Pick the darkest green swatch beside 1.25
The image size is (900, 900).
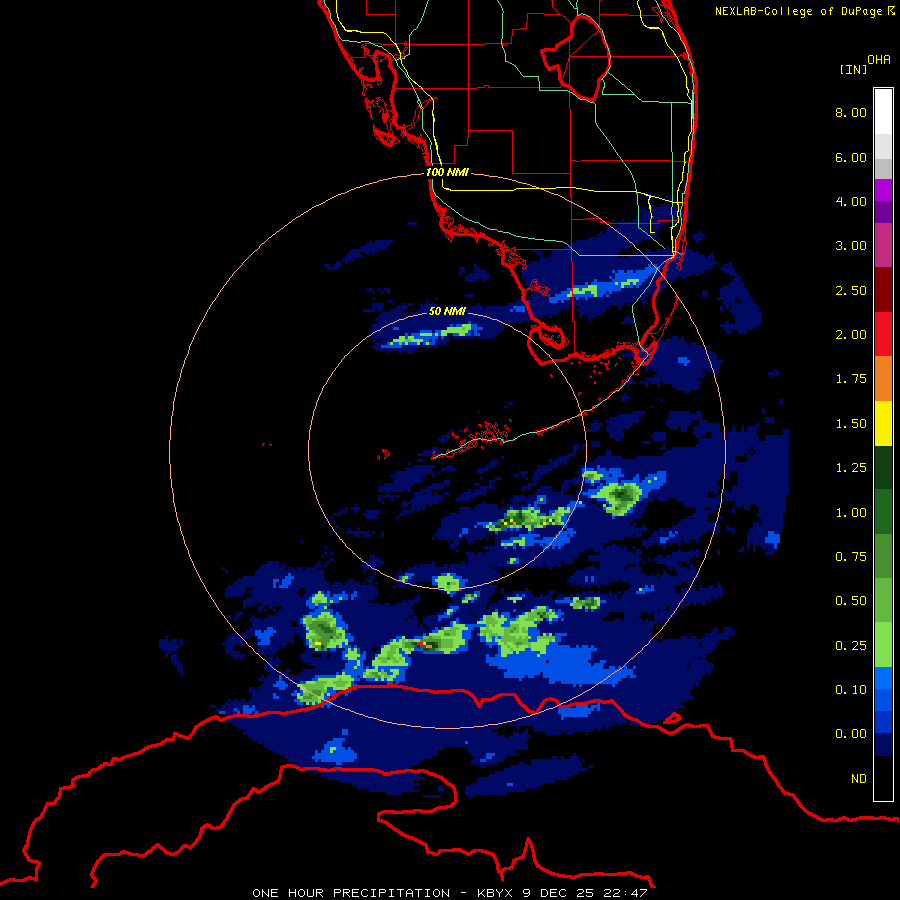883,468
